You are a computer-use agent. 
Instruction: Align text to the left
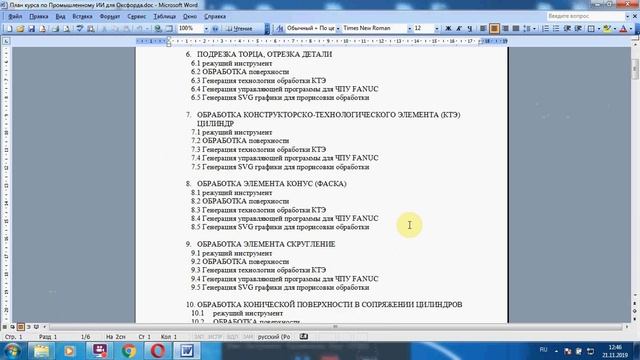(x=483, y=29)
